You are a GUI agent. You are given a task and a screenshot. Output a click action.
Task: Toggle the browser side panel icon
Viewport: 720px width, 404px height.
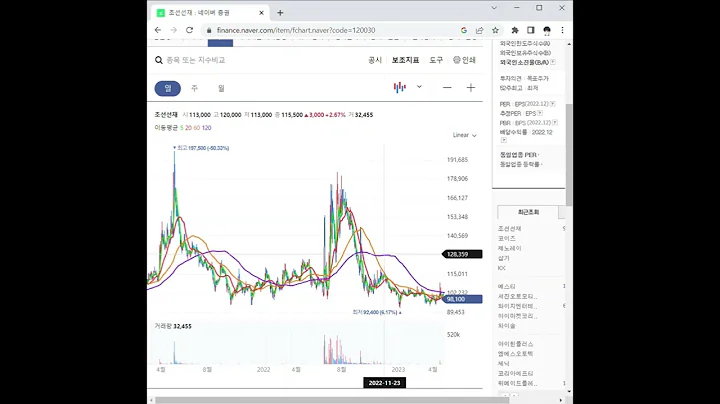530,30
